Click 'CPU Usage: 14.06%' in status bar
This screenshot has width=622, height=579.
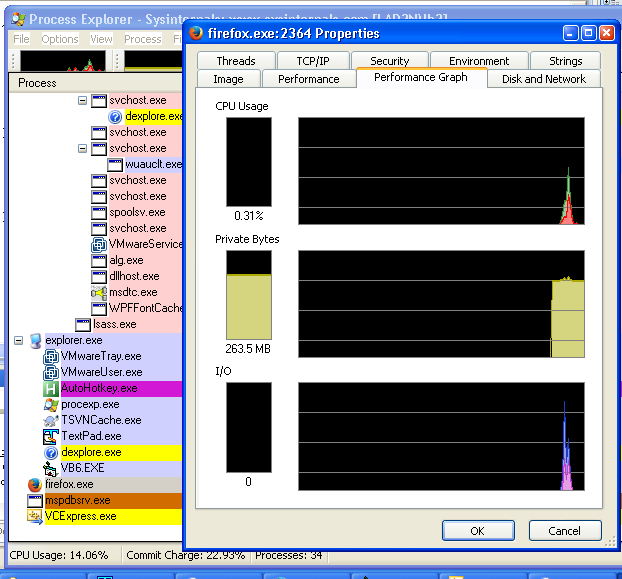tap(59, 555)
